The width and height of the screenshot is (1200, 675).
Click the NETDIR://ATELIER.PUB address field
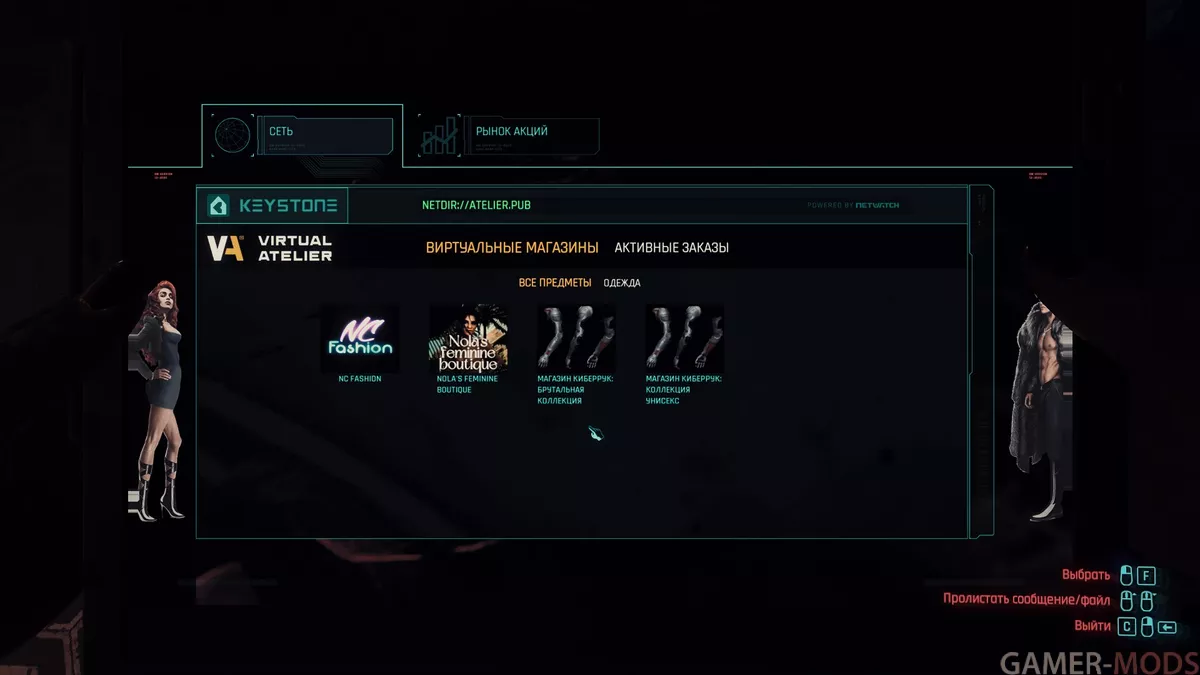pos(476,205)
